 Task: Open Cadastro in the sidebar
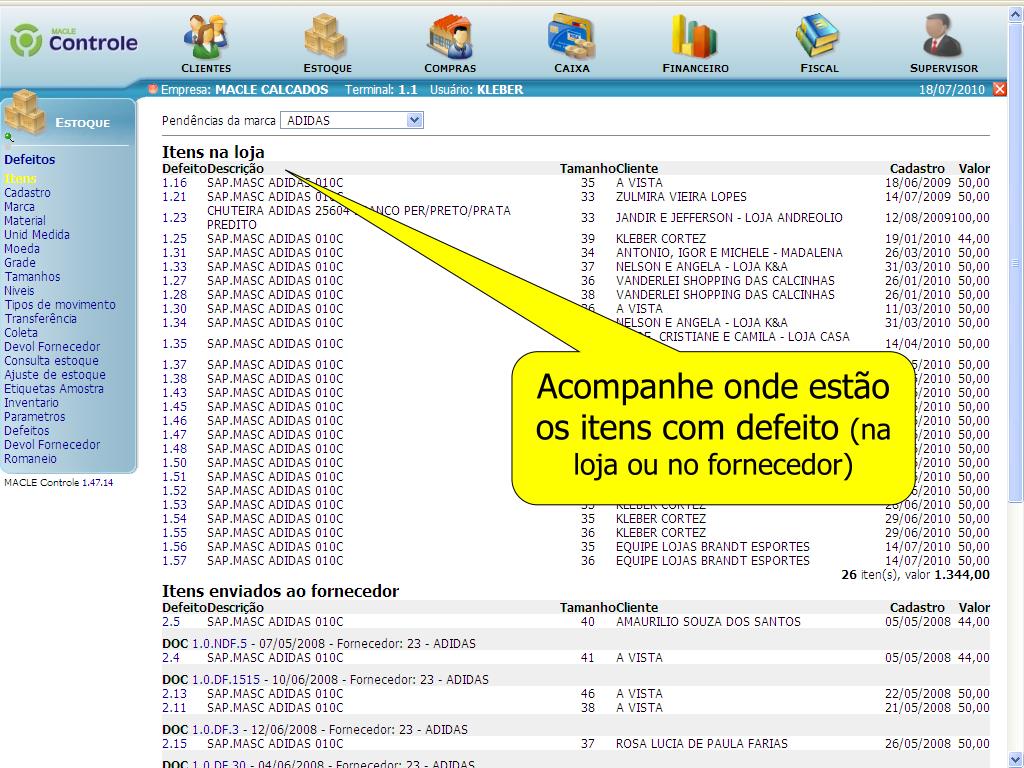tap(27, 193)
